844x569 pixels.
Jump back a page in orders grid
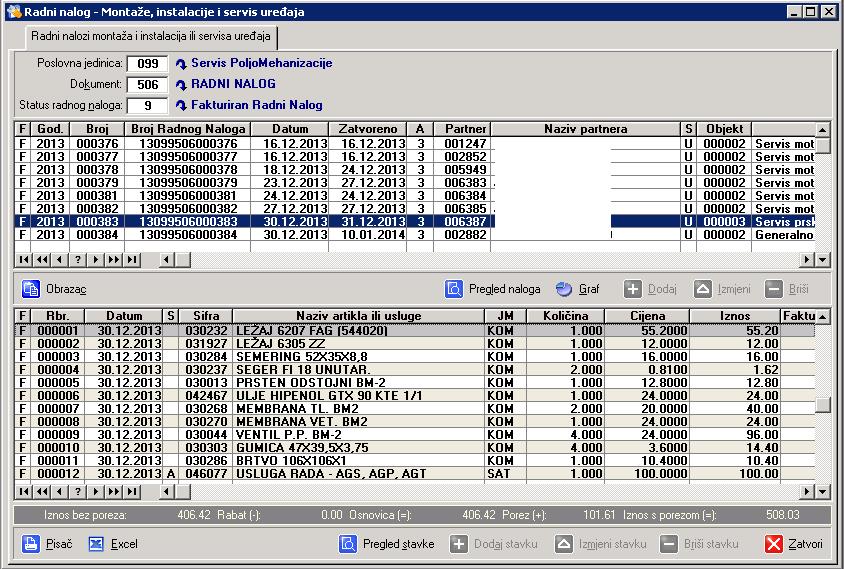41,260
